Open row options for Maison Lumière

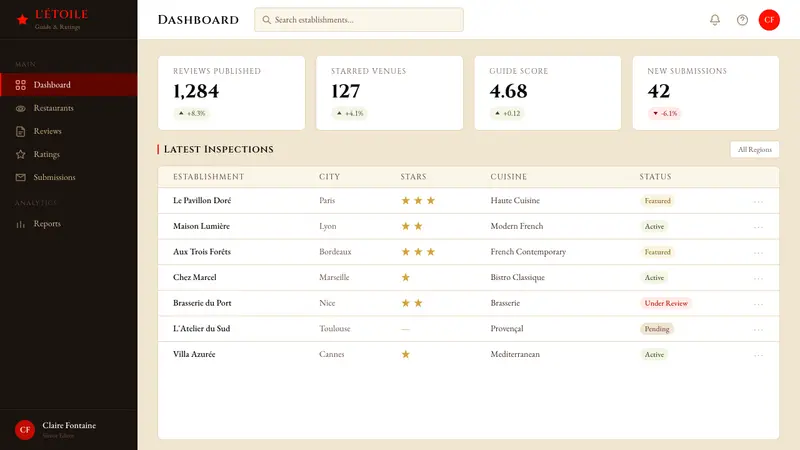(758, 227)
